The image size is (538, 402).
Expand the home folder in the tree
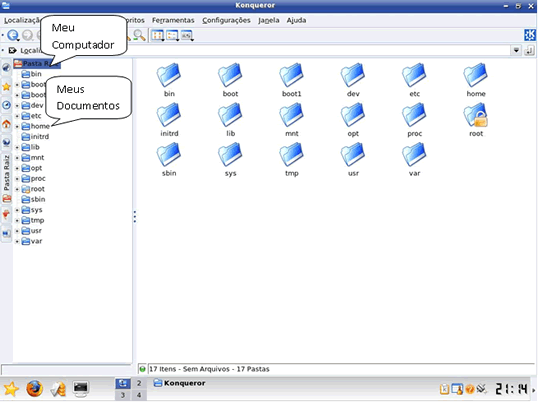pyautogui.click(x=17, y=127)
